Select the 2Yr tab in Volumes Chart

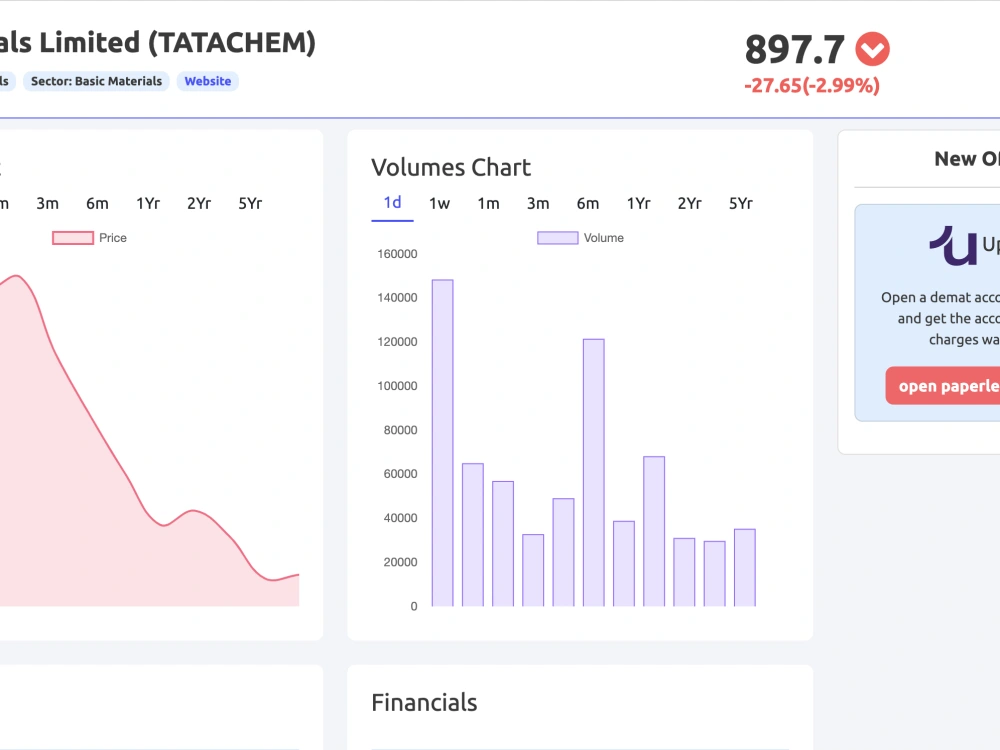tap(689, 203)
